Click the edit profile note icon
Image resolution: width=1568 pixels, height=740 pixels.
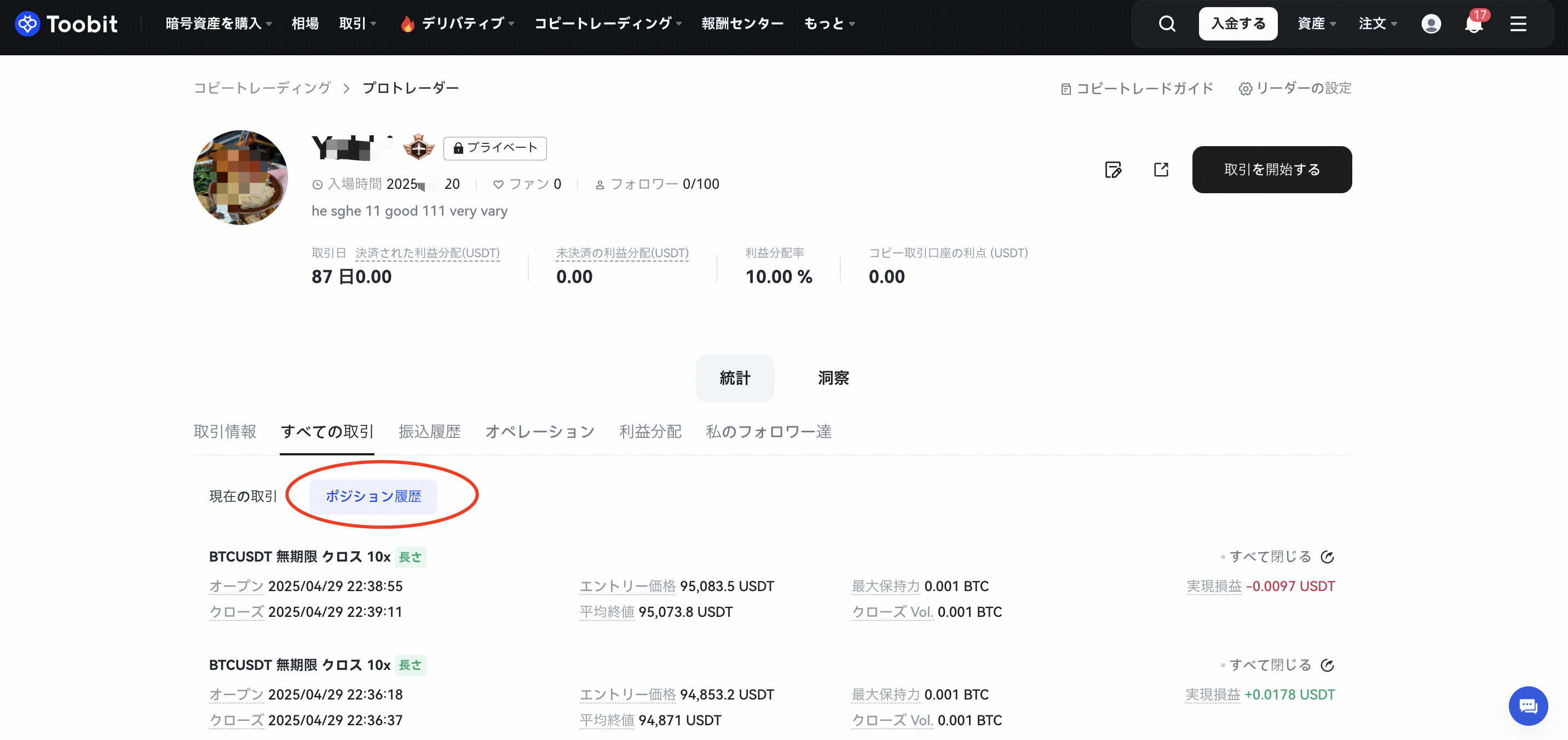(1112, 169)
